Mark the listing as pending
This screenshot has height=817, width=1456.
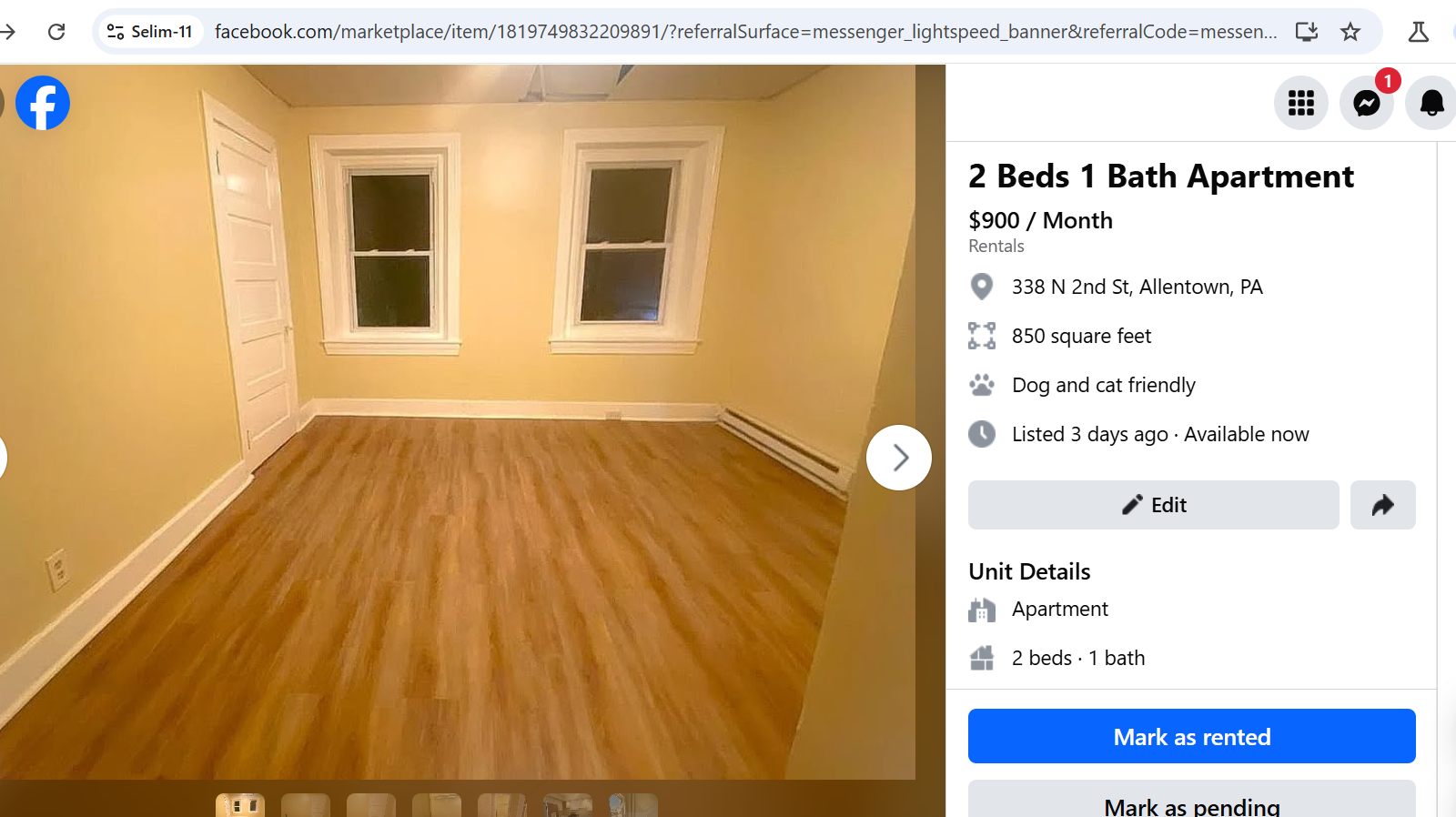click(1192, 799)
